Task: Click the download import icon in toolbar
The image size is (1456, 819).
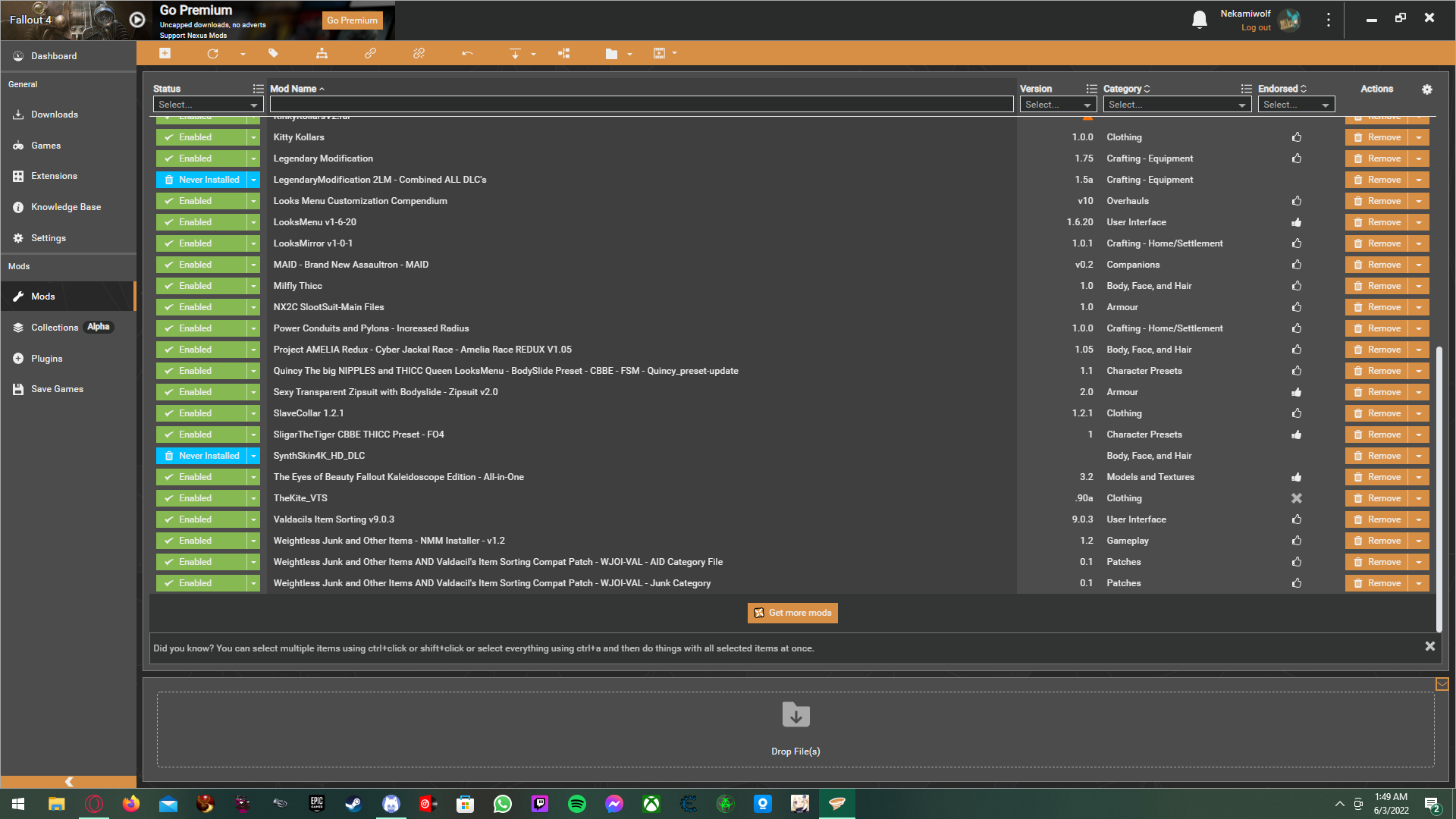Action: click(x=515, y=53)
